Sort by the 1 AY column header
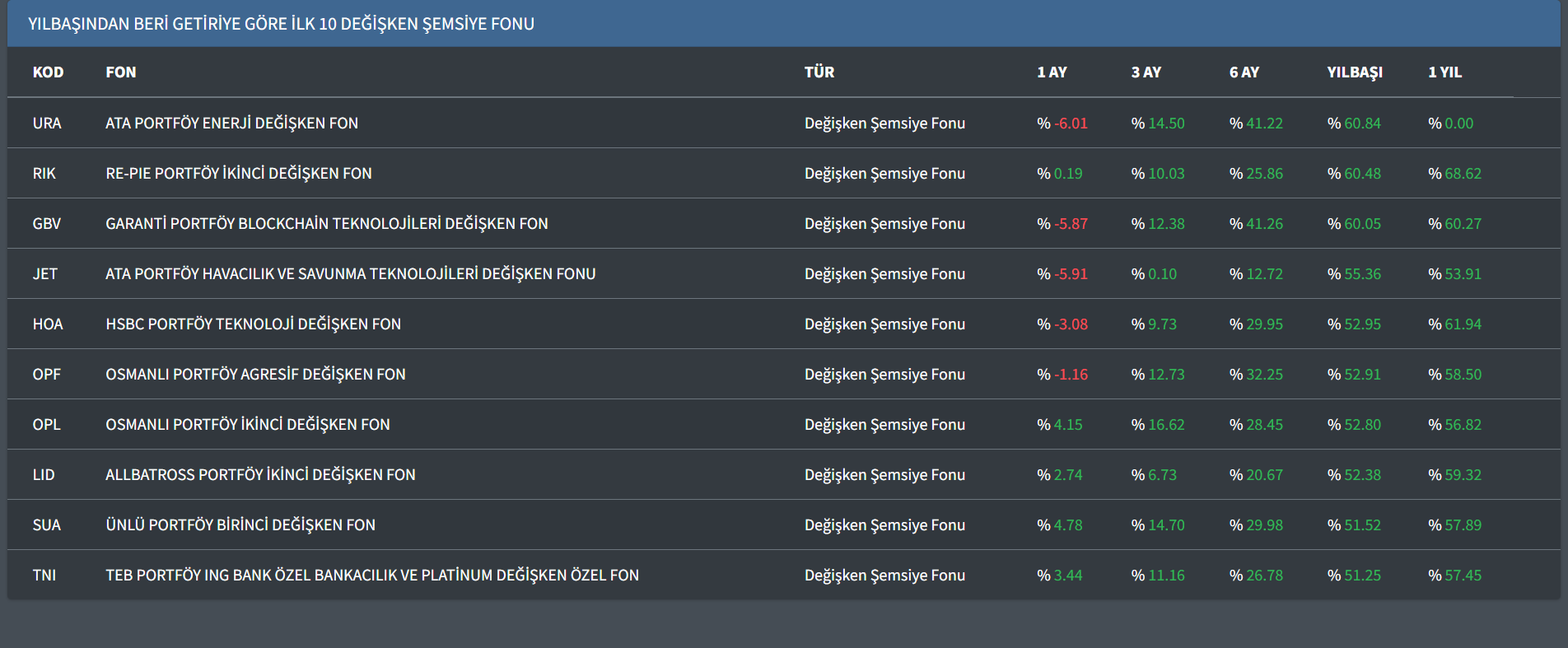This screenshot has width=1568, height=648. 1051,72
